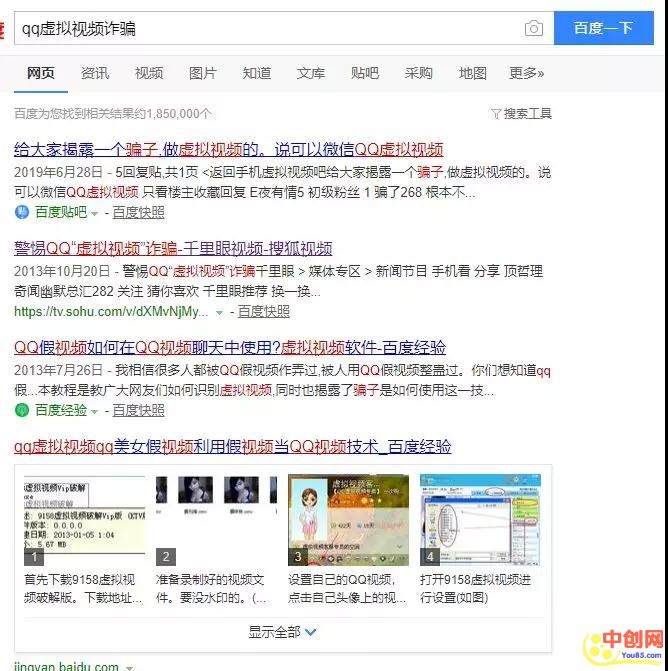
Task: Click the 搜索工具 filter icon
Action: coord(496,114)
